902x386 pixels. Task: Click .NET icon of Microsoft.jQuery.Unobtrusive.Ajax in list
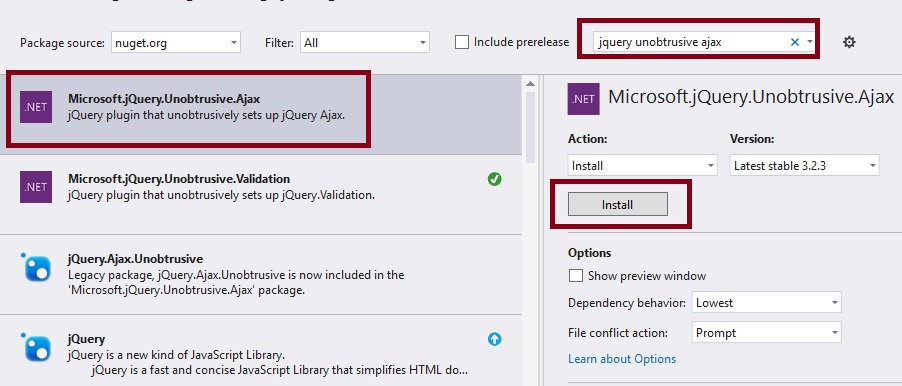click(36, 107)
